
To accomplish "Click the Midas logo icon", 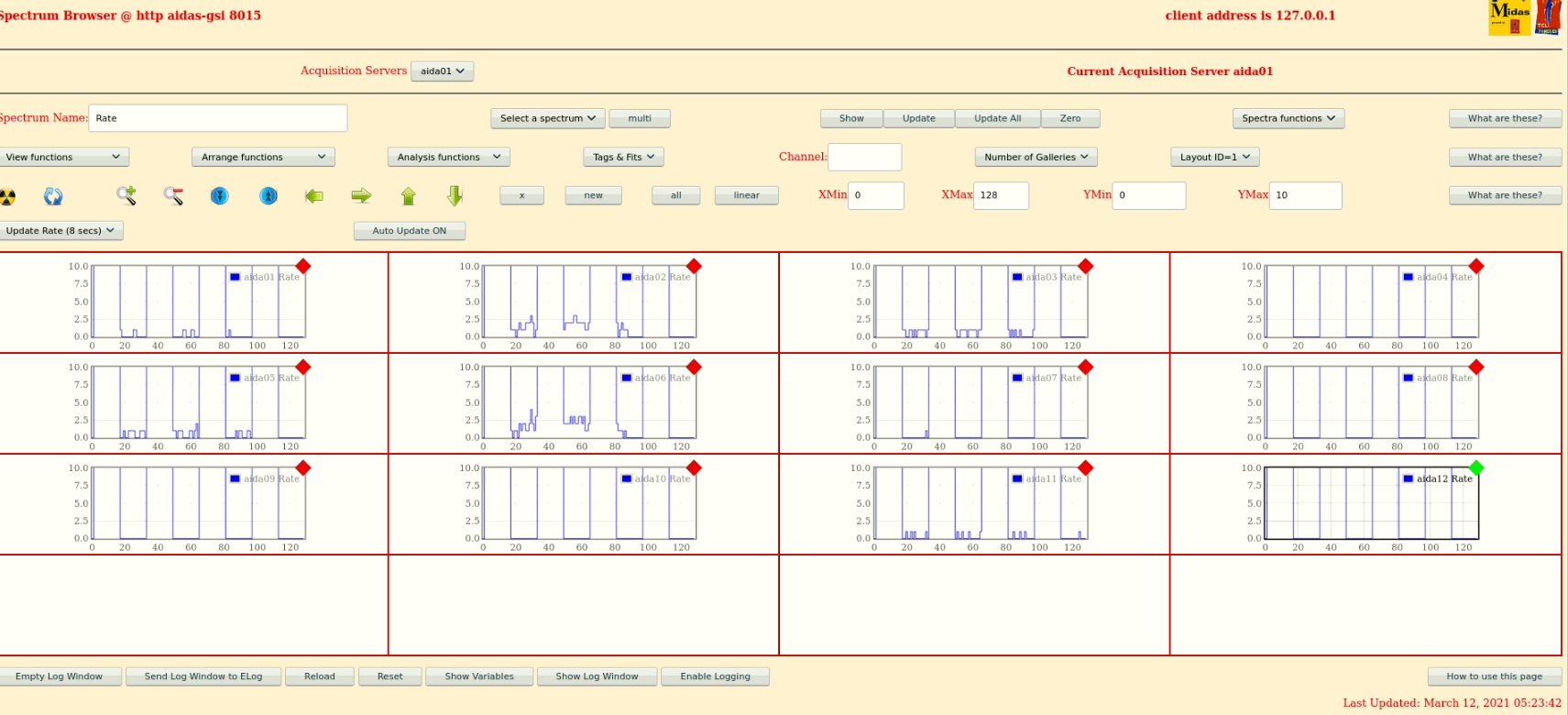I will (x=1510, y=17).
